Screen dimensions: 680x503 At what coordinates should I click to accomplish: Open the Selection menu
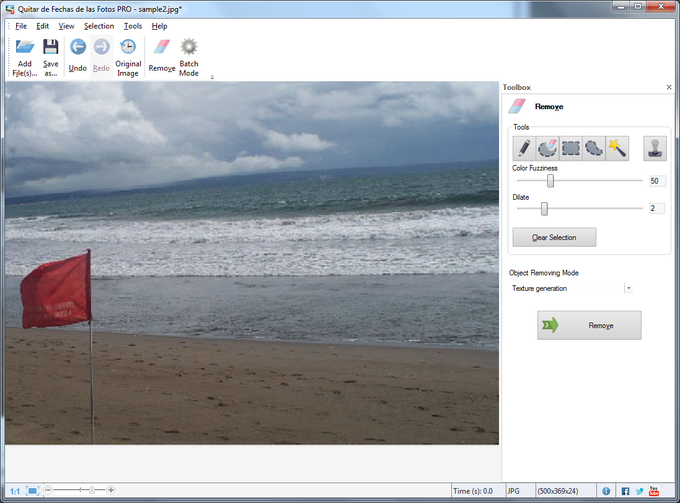[x=99, y=25]
